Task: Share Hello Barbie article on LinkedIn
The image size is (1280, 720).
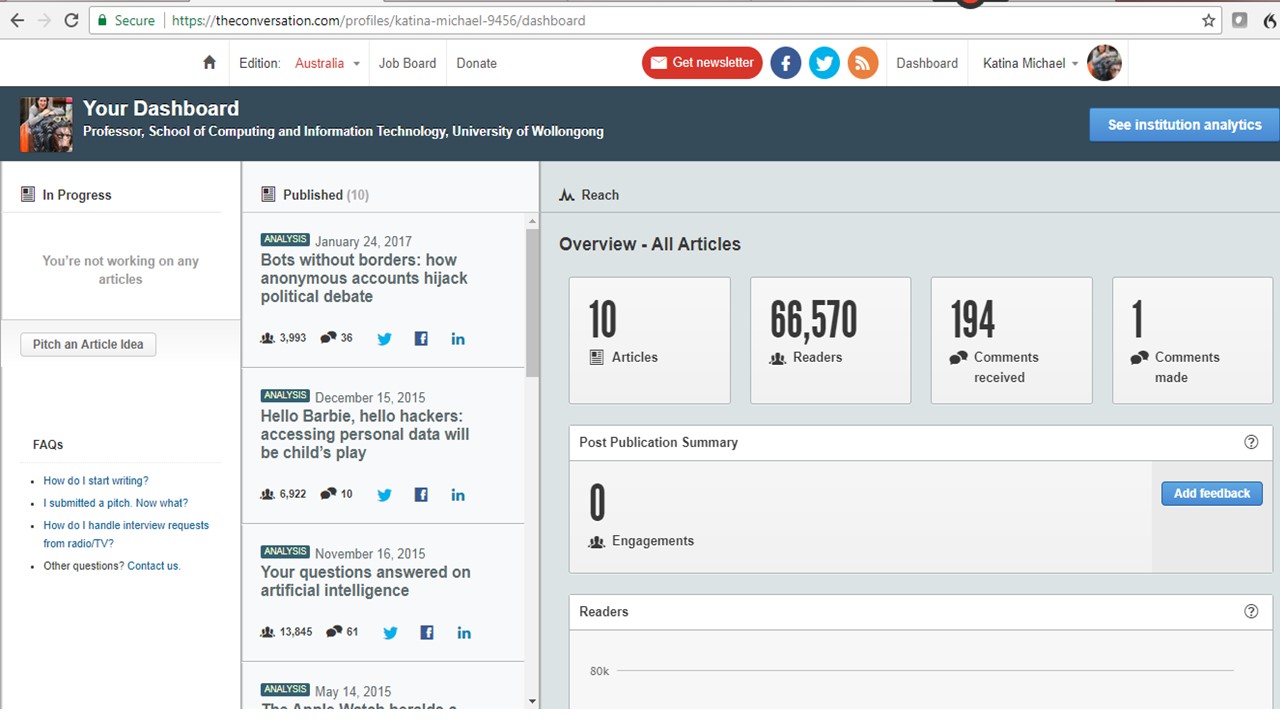Action: (x=458, y=494)
